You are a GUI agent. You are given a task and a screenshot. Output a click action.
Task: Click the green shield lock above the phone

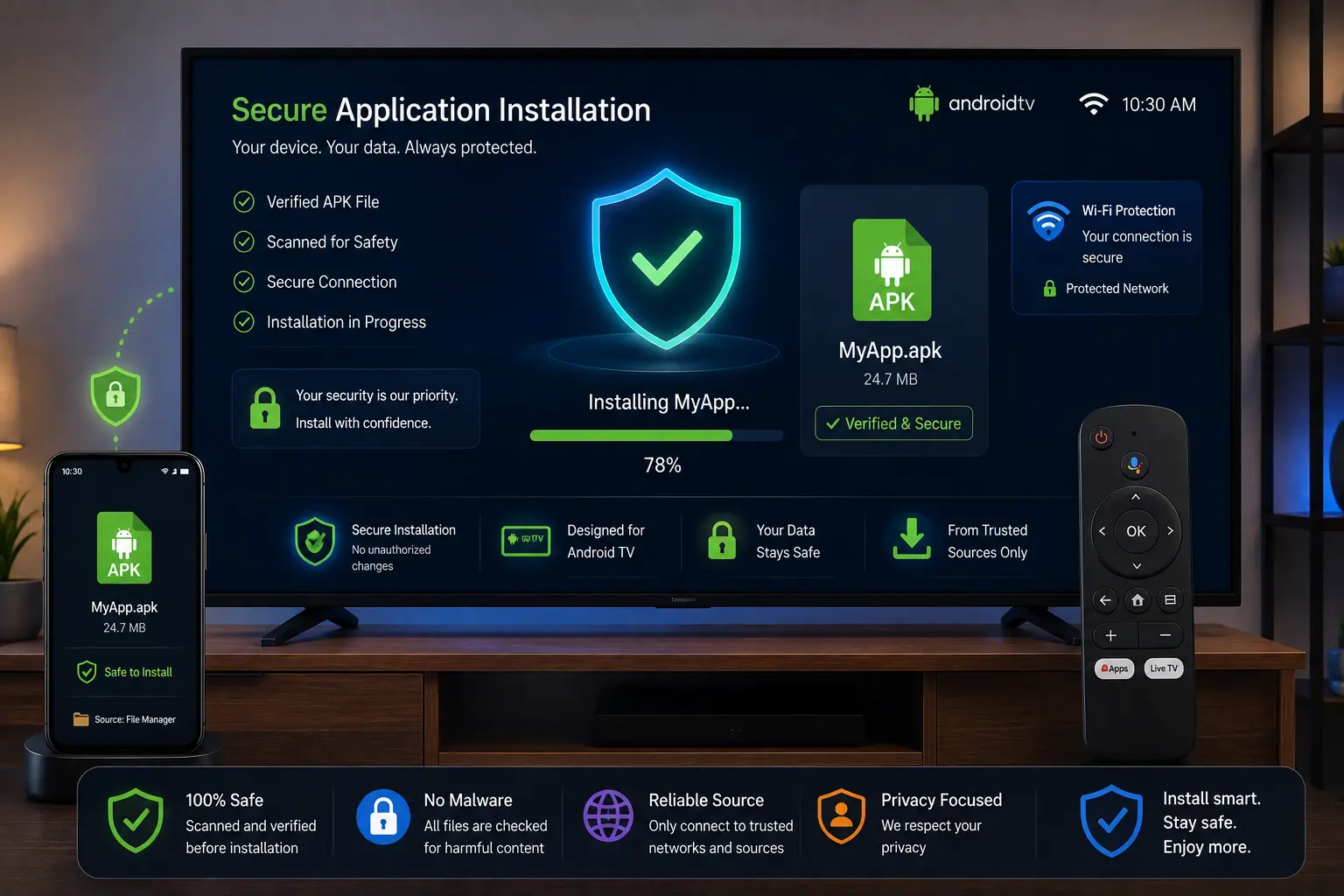coord(115,395)
